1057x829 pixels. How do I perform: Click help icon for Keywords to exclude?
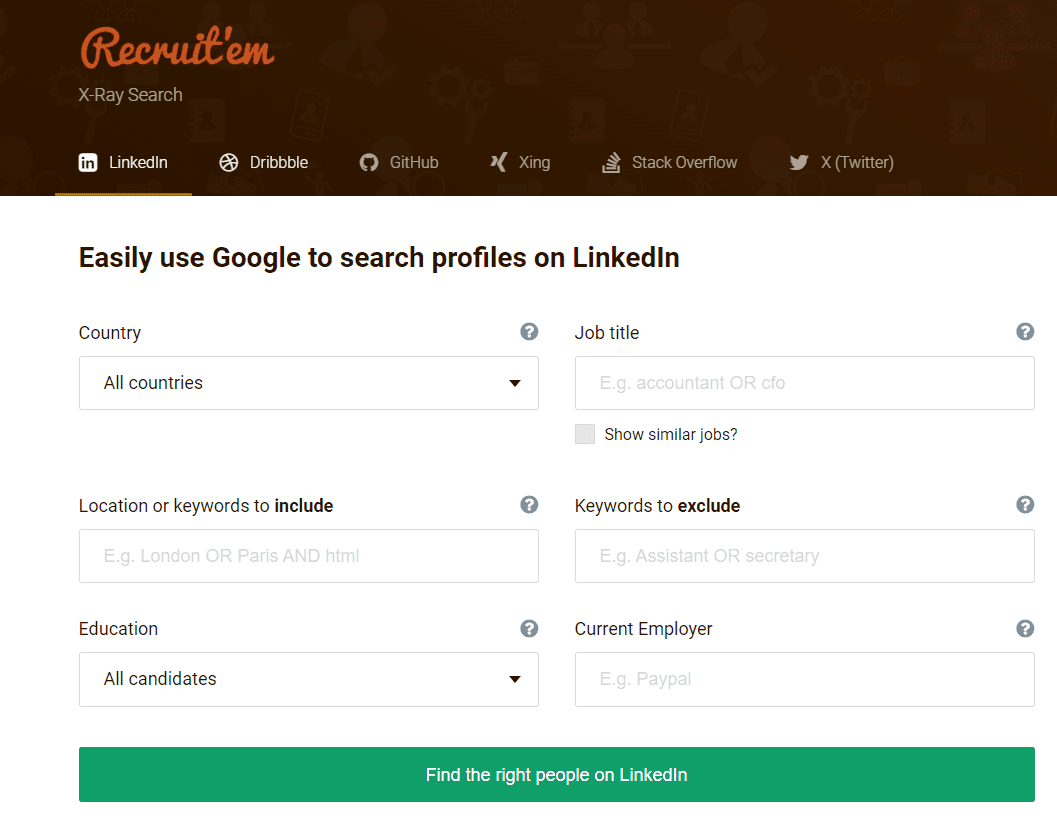coord(1025,505)
